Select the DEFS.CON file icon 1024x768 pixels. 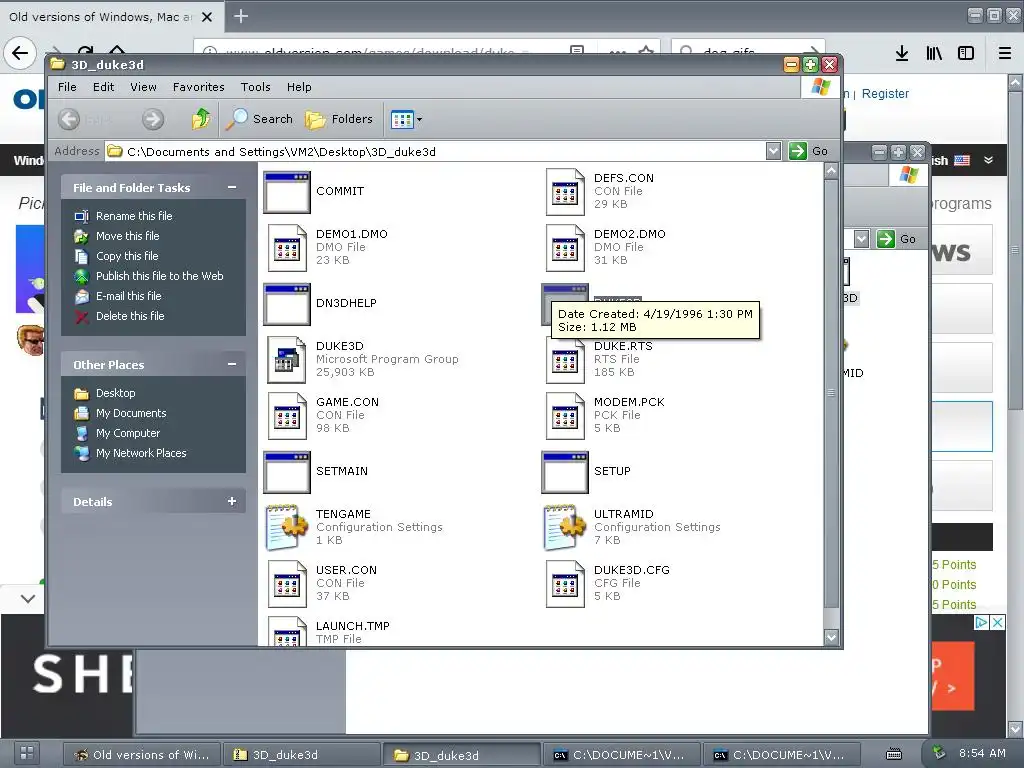[565, 192]
